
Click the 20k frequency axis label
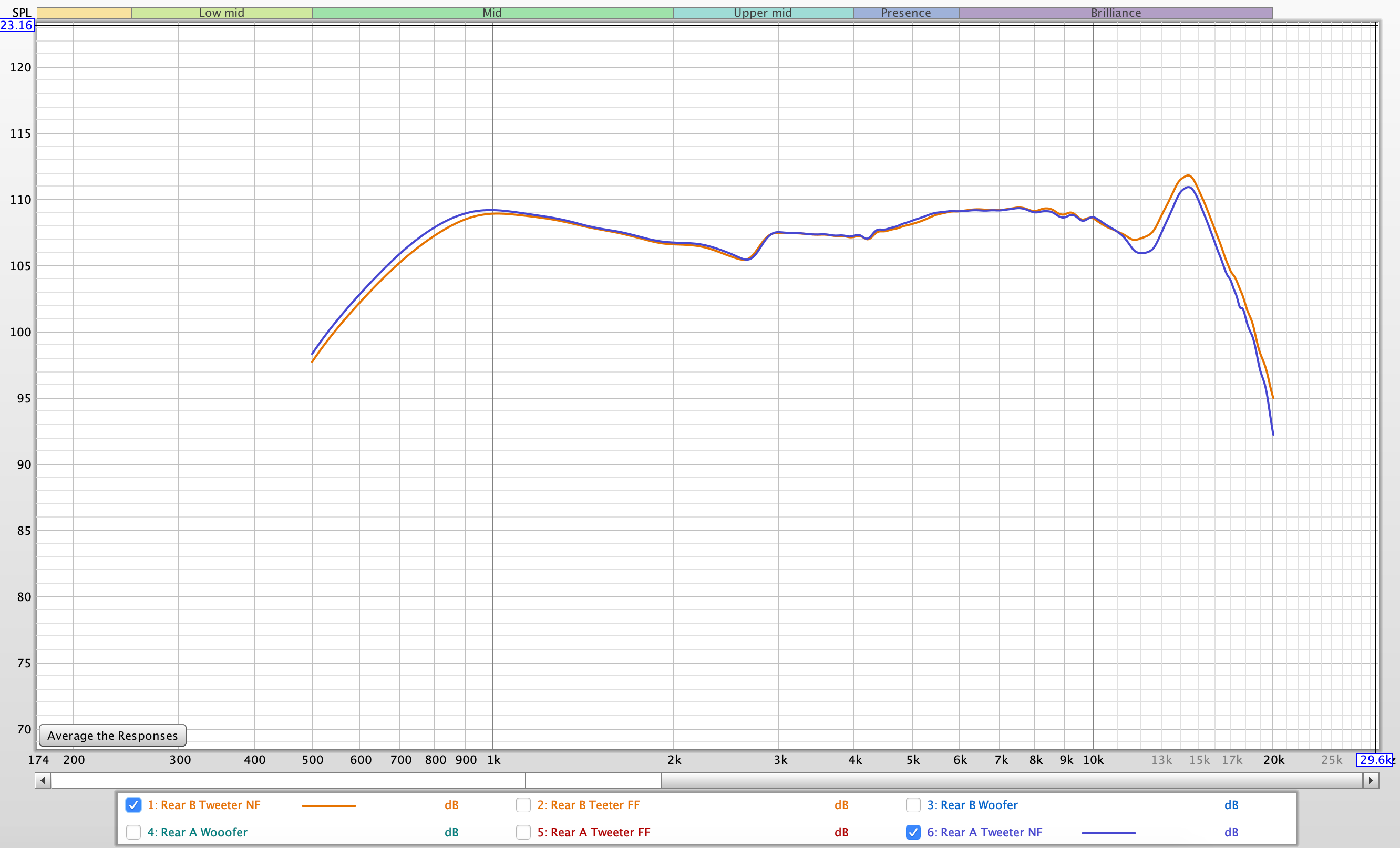tap(1273, 759)
